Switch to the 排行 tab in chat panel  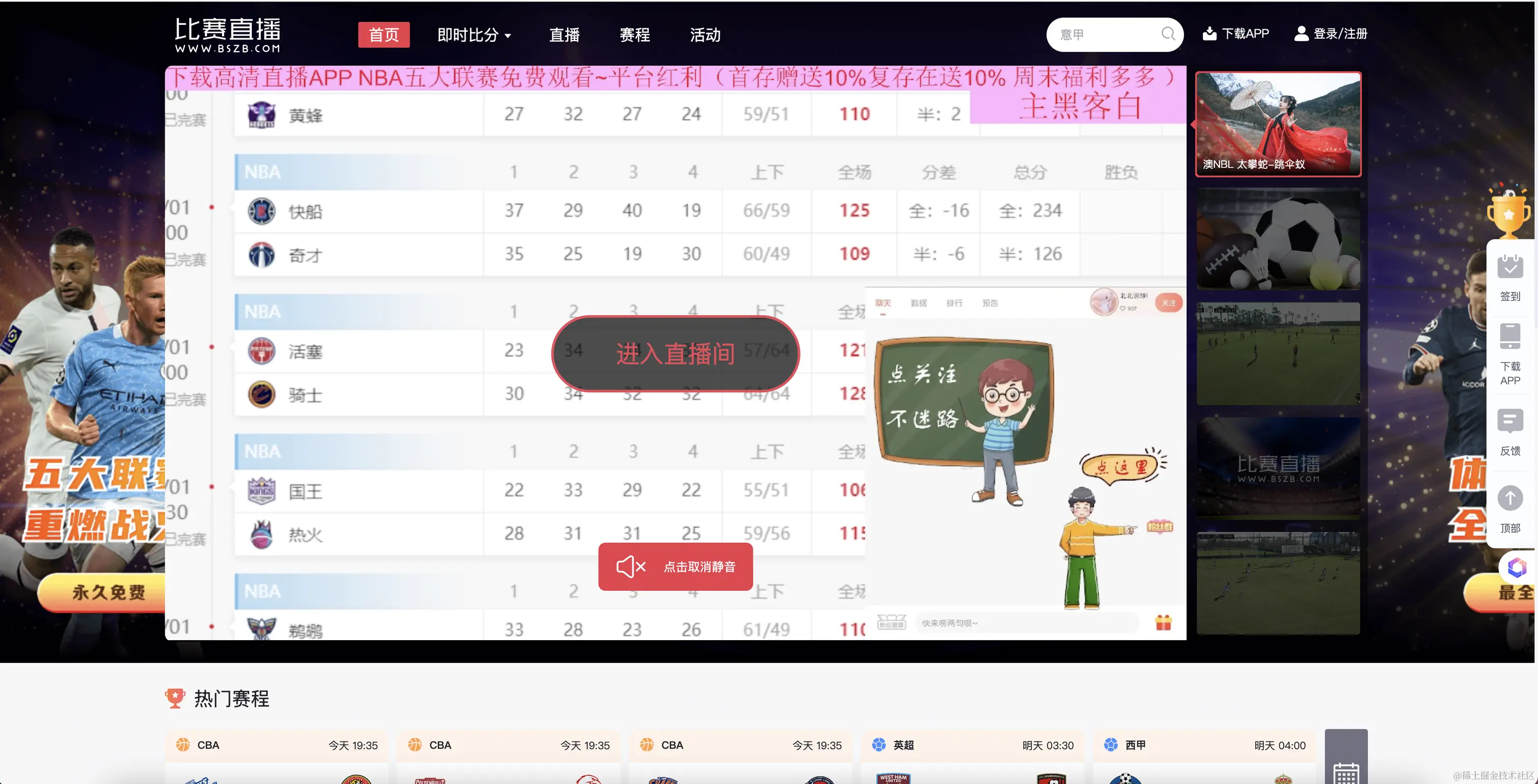coord(954,303)
